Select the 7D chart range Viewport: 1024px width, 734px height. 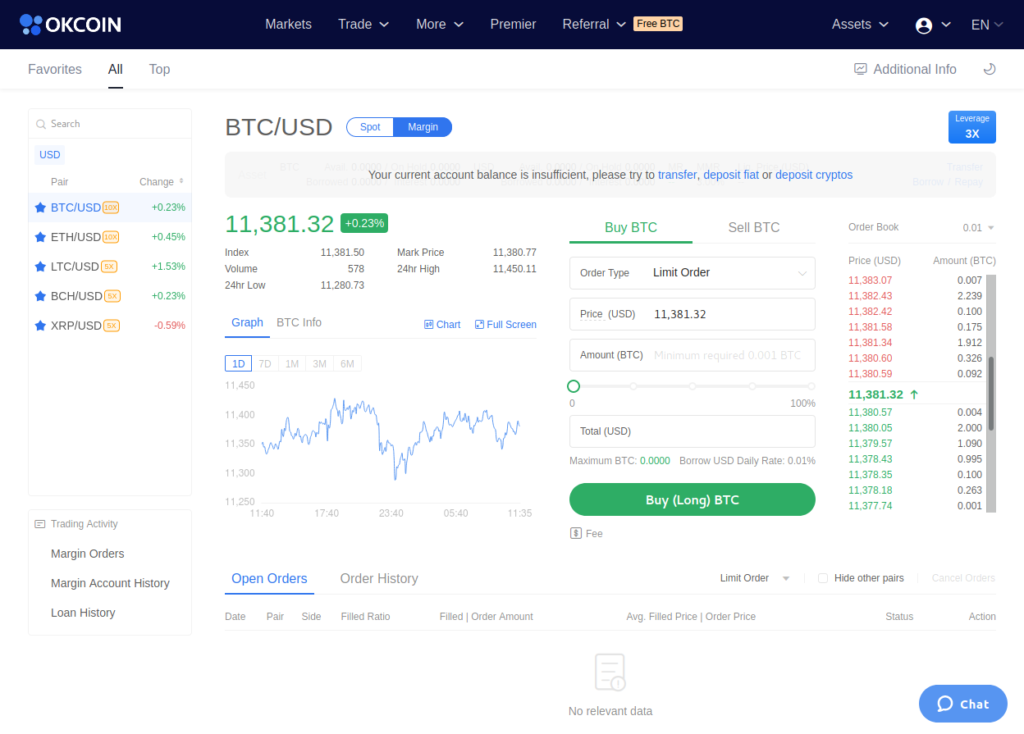(264, 364)
